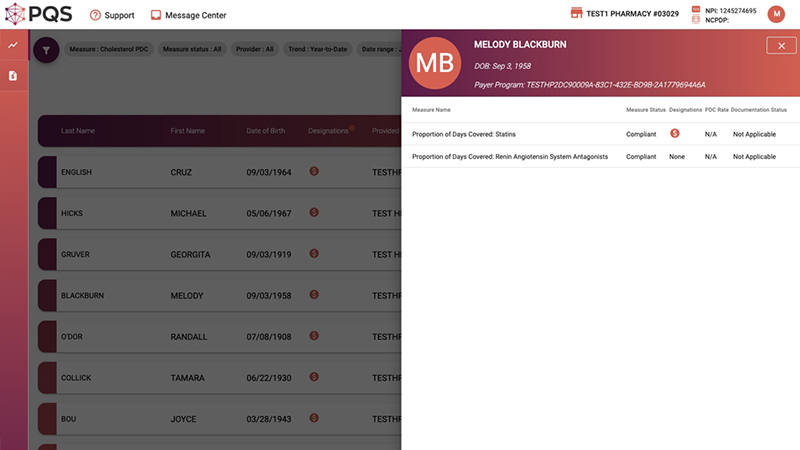The width and height of the screenshot is (800, 450).
Task: Open patient O'DOR row
Action: click(219, 337)
